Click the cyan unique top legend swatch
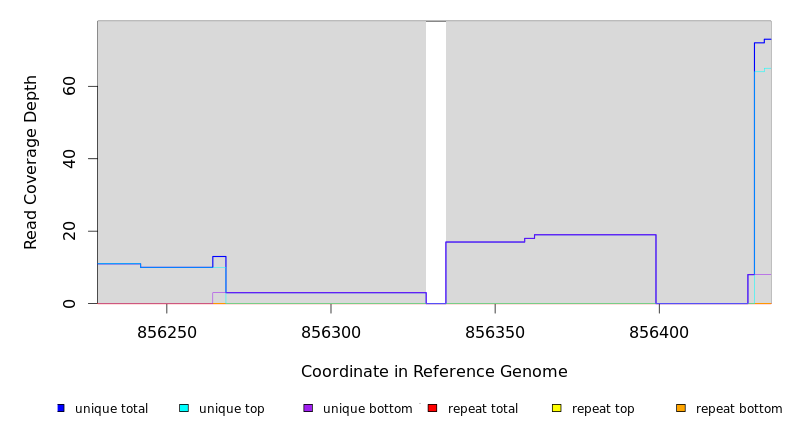Image resolution: width=792 pixels, height=432 pixels. click(x=184, y=408)
